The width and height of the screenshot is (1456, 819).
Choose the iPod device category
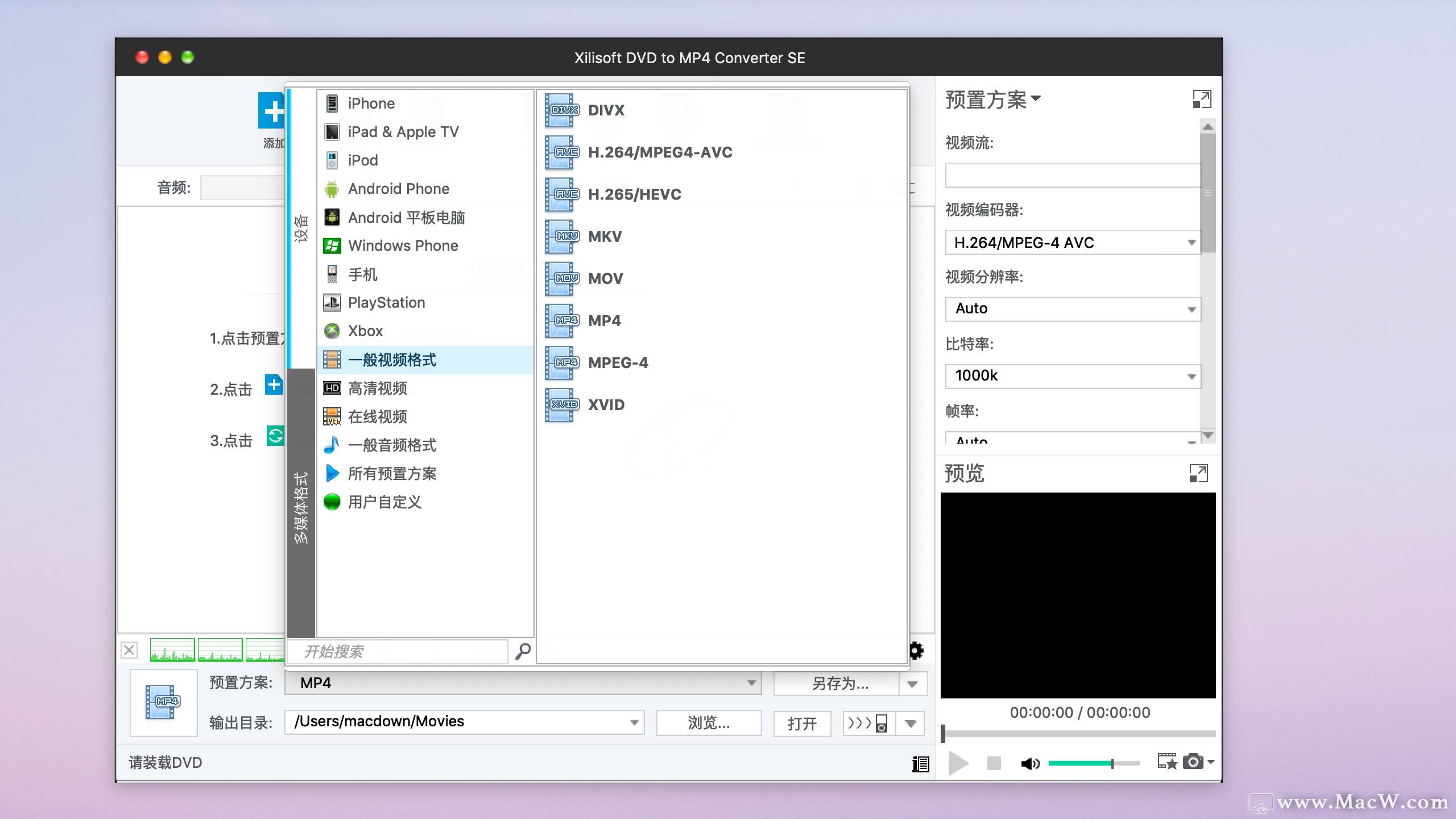coord(425,160)
